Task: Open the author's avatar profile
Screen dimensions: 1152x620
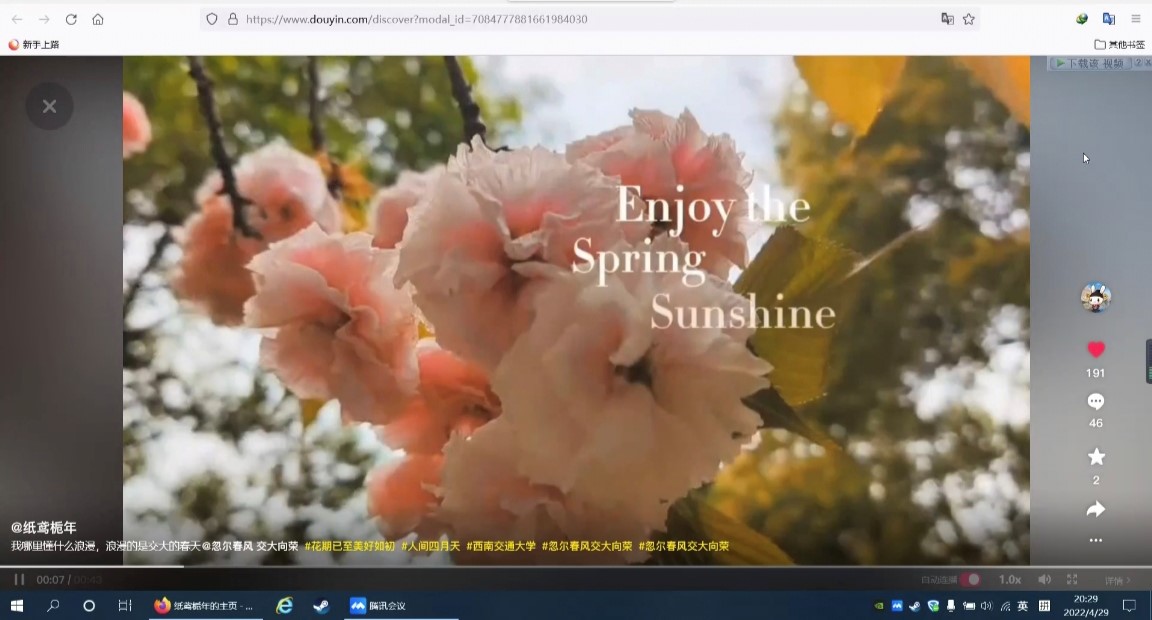Action: pos(1096,297)
